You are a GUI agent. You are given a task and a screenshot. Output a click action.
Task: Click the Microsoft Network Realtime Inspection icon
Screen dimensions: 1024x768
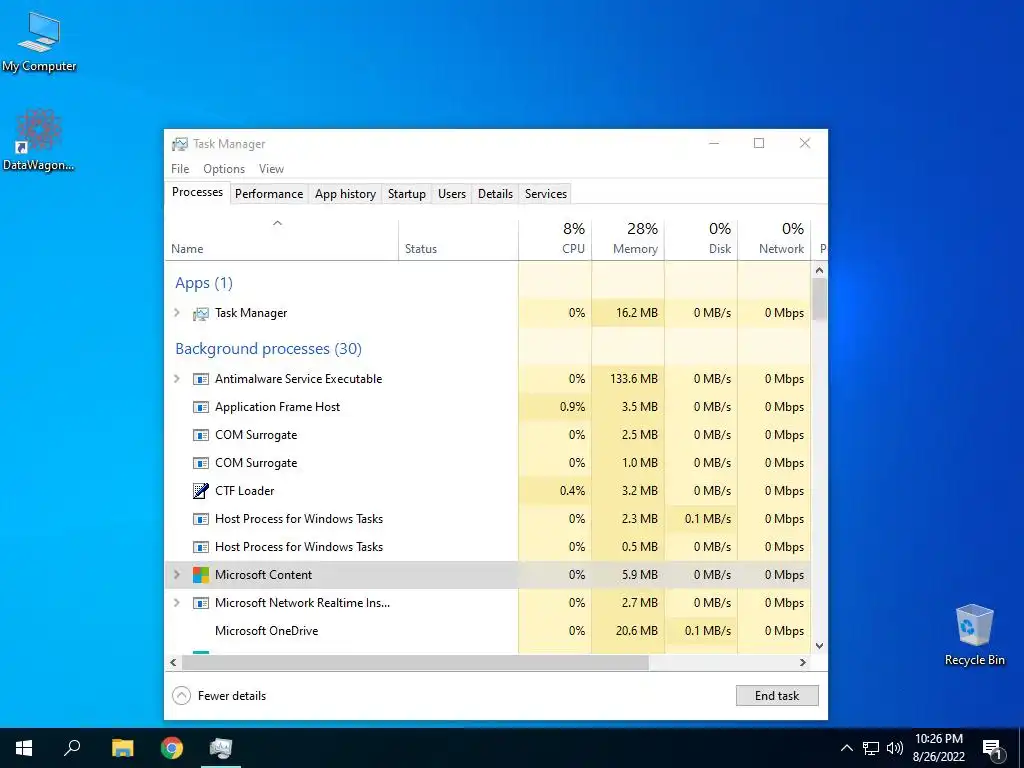tap(200, 603)
